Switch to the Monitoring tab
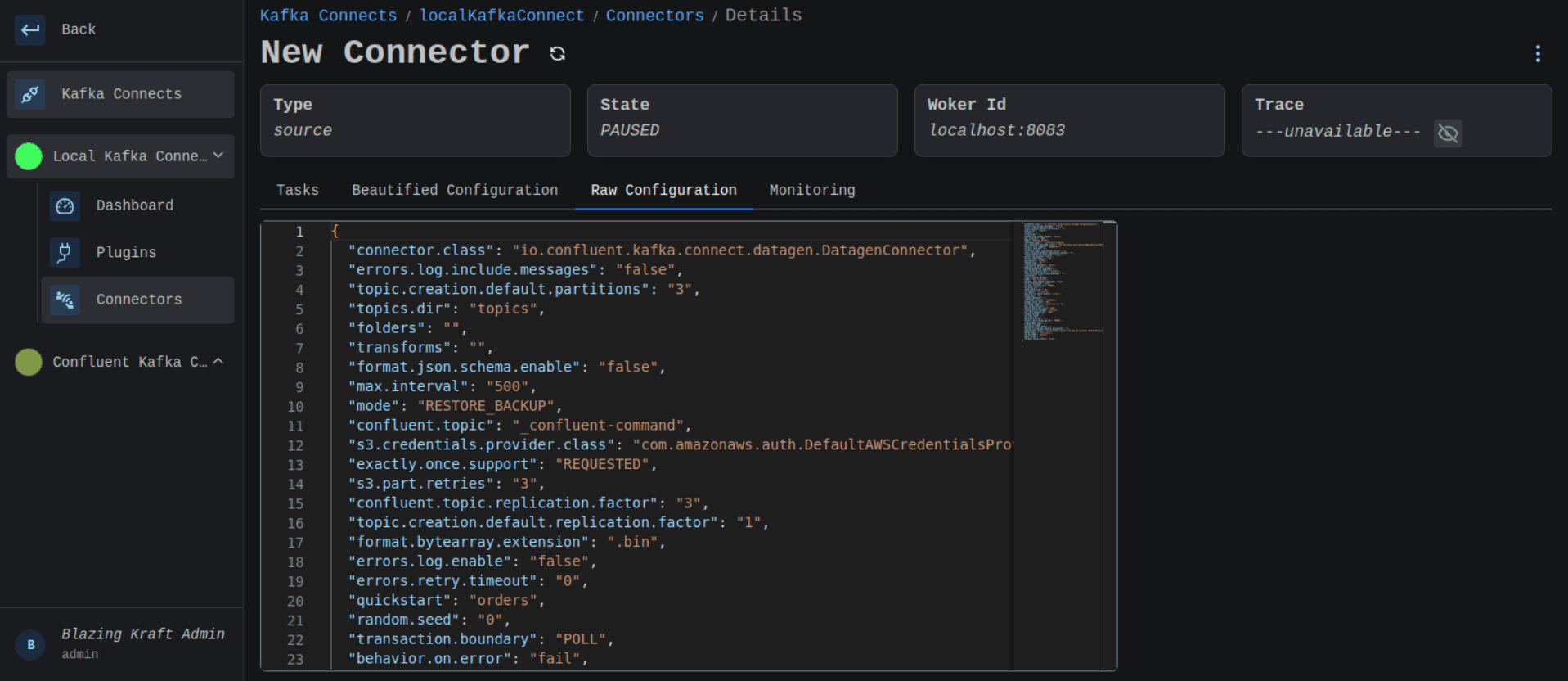 pyautogui.click(x=812, y=190)
